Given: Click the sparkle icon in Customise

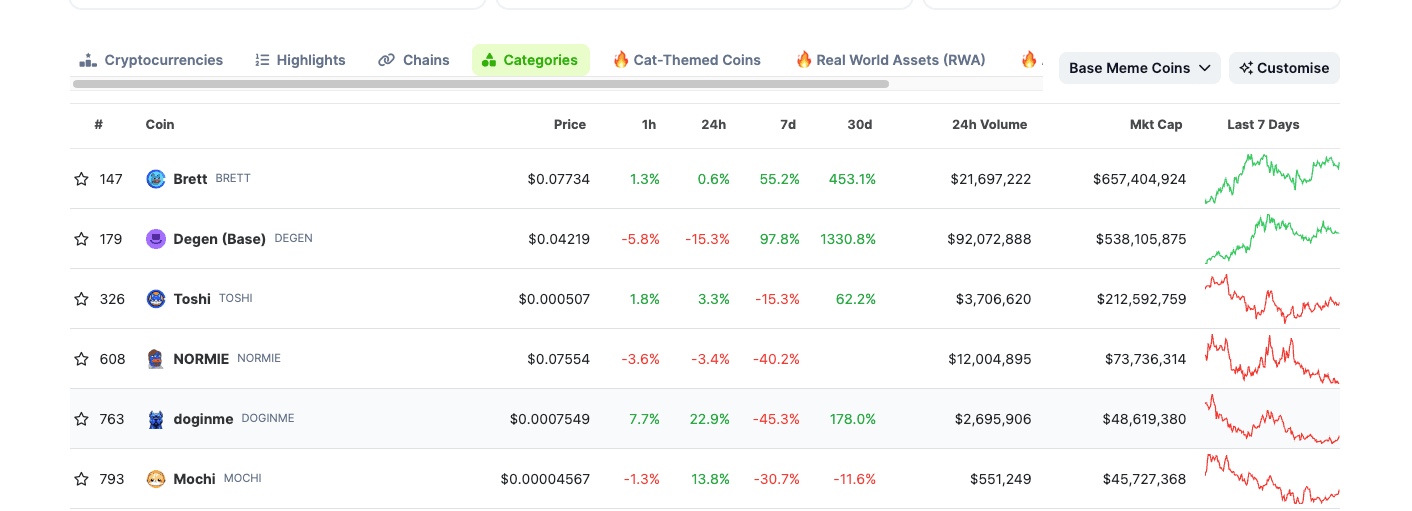Looking at the screenshot, I should [1246, 68].
